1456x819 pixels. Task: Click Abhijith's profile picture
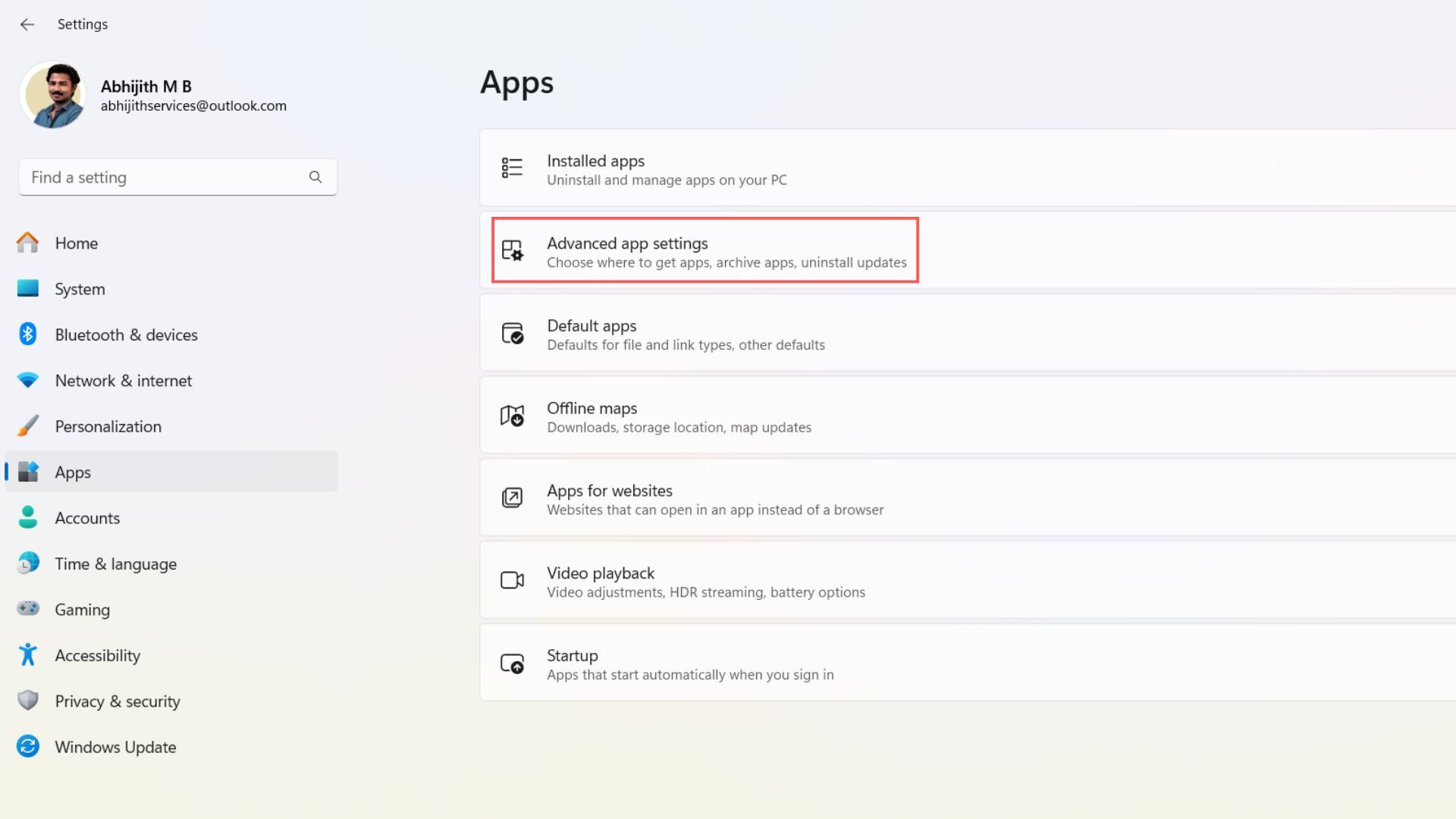point(53,95)
